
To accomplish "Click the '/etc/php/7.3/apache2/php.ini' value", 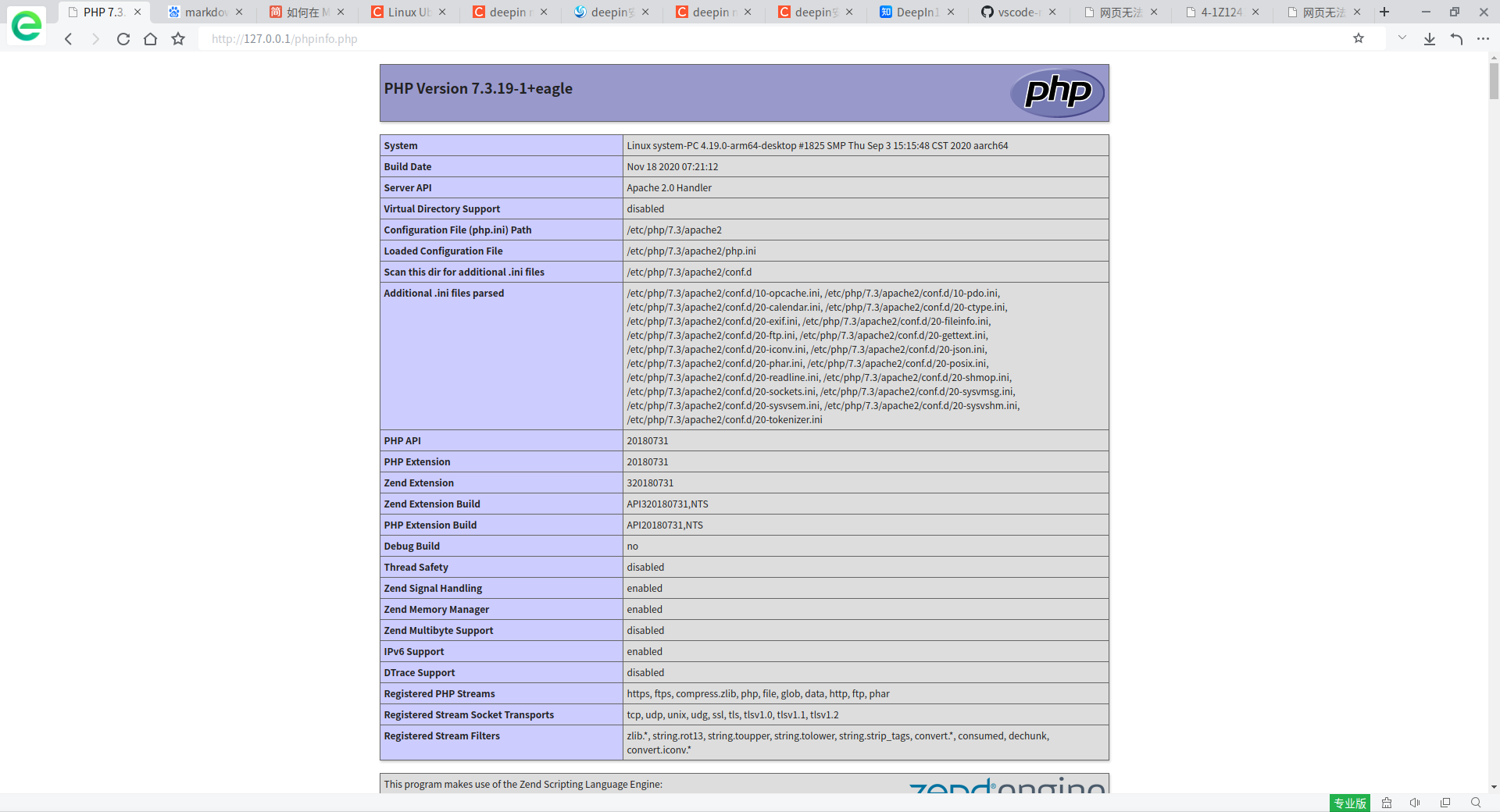I will [691, 251].
